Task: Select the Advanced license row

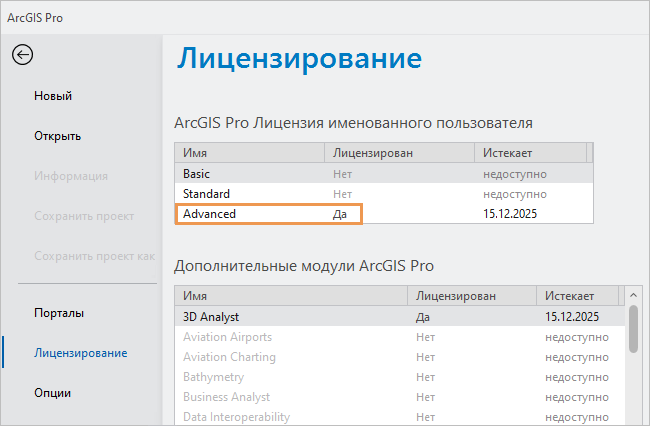Action: pyautogui.click(x=384, y=213)
